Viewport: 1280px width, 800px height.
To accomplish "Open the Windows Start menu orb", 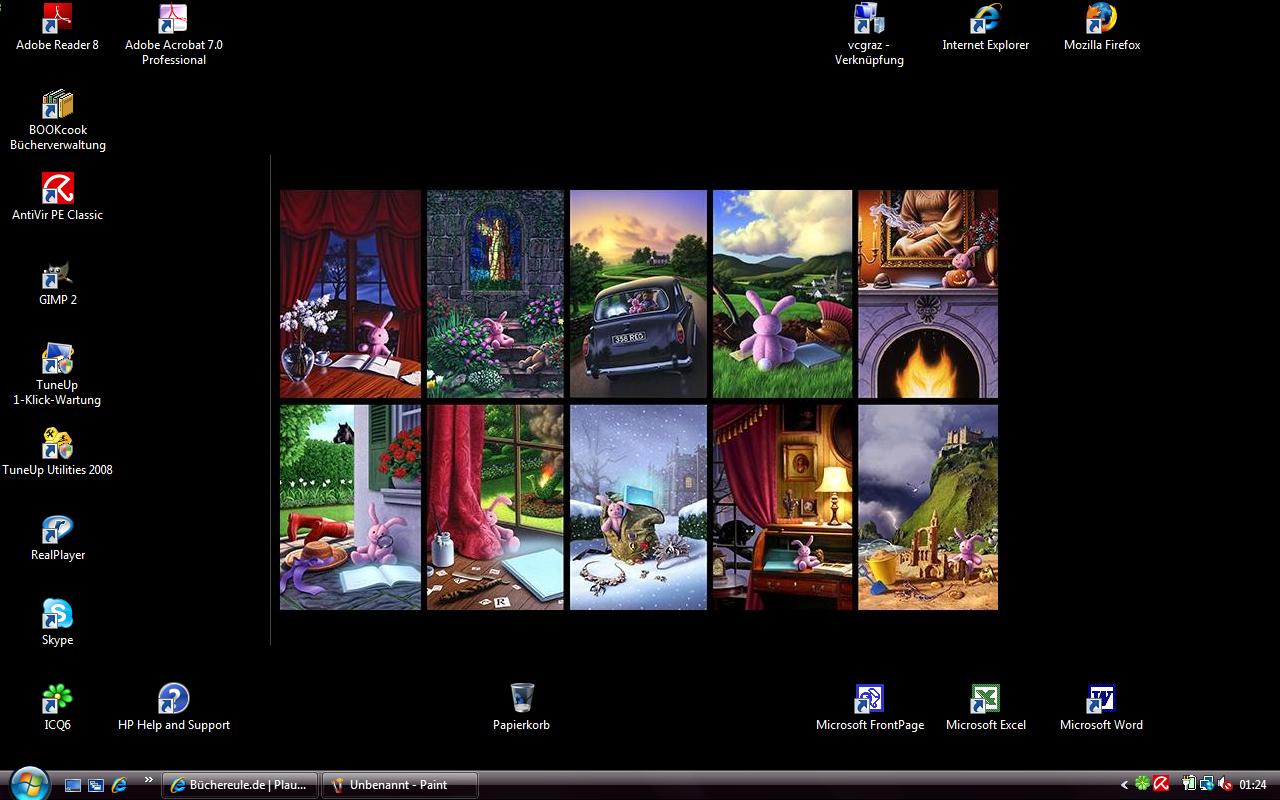I will tap(27, 782).
